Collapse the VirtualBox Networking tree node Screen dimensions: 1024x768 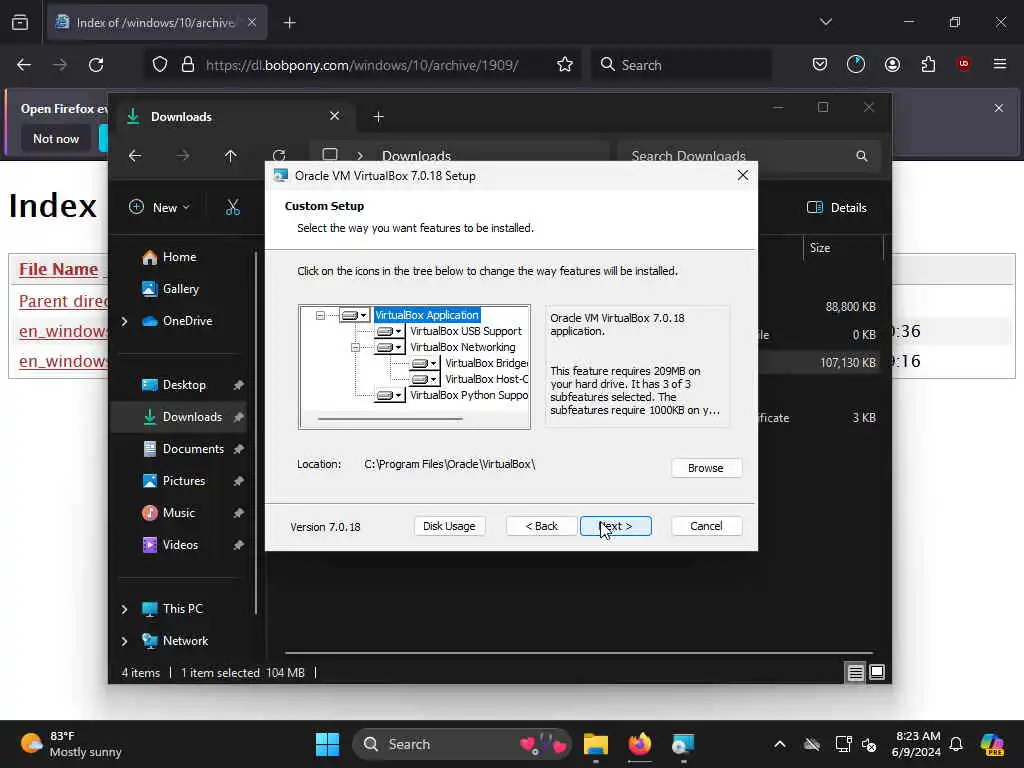pos(355,347)
